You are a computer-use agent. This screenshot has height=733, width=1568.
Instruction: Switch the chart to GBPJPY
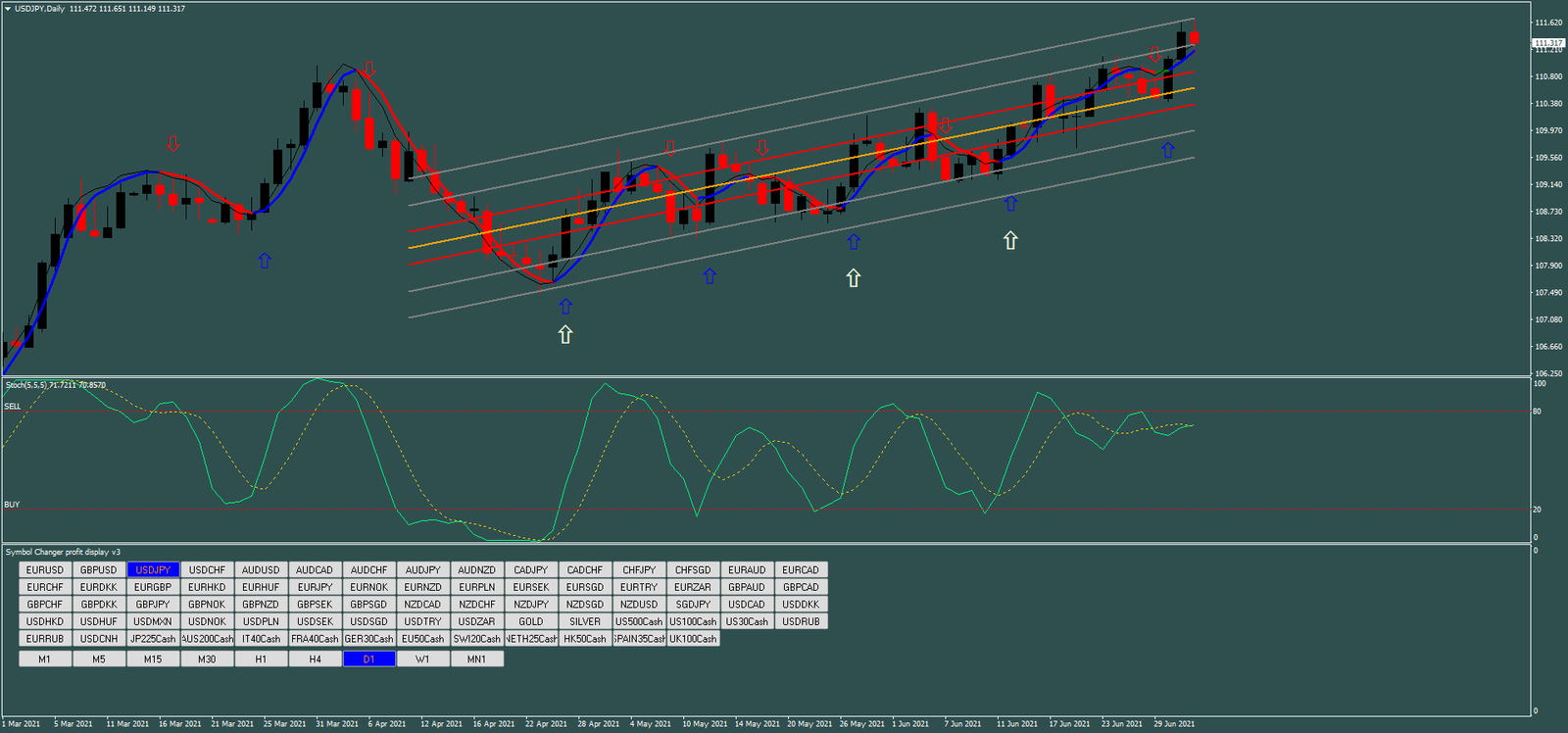pos(153,605)
